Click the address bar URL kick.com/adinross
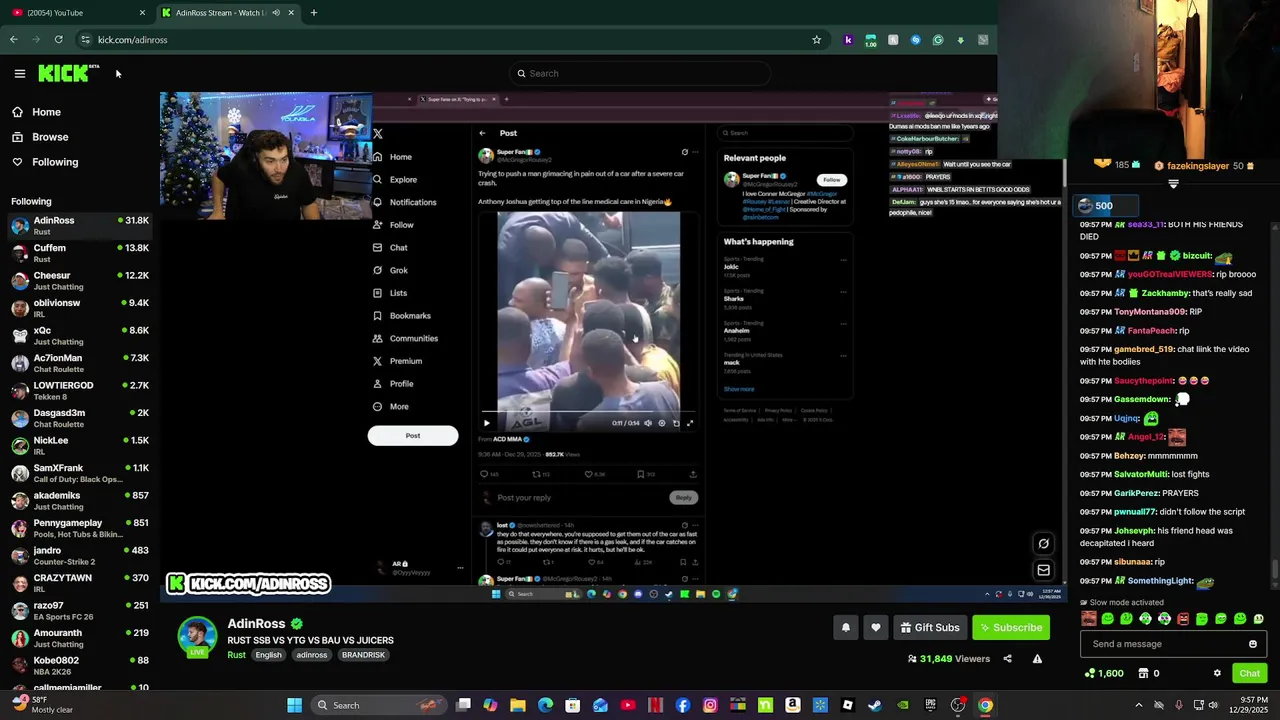 (132, 40)
